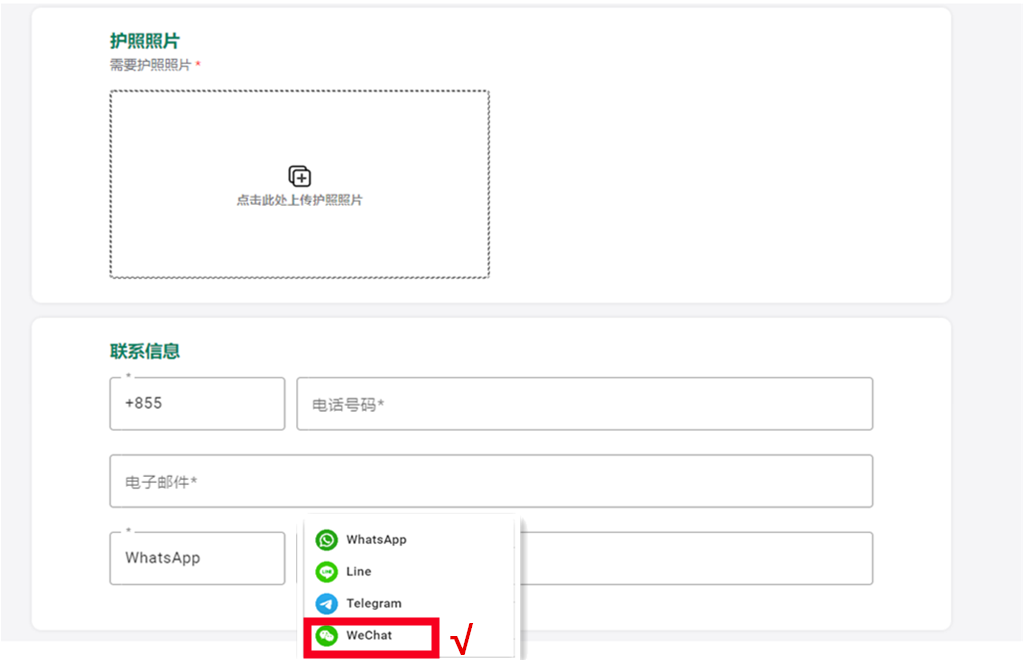Click the red check mark beside WeChat
This screenshot has height=660, width=1023.
click(x=461, y=640)
